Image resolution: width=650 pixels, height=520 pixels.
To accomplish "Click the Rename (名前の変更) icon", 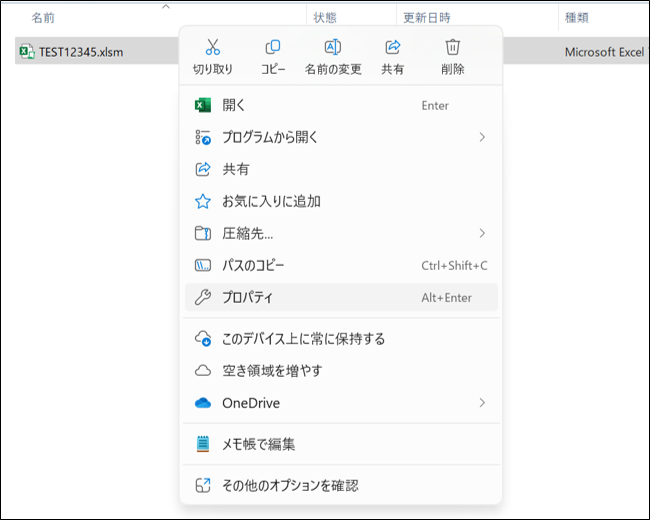I will coord(333,47).
